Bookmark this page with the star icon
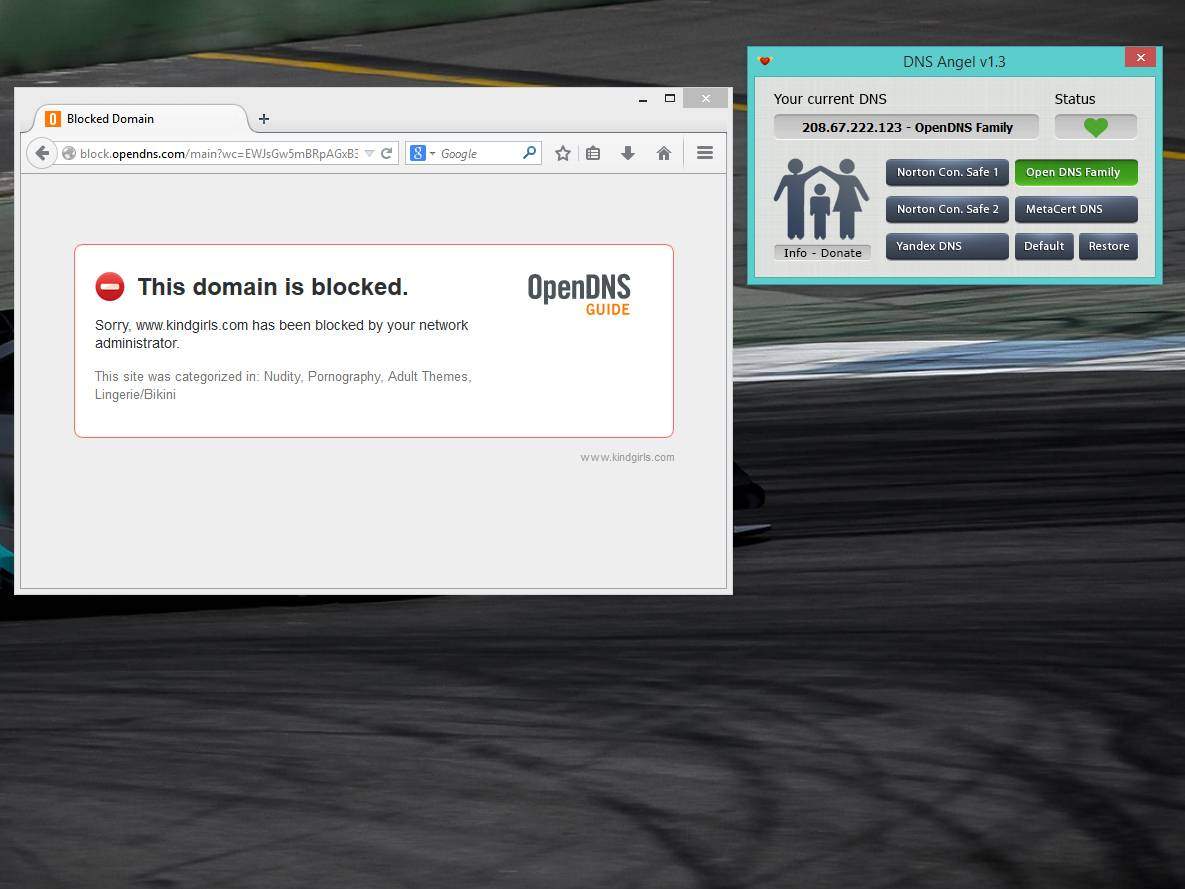This screenshot has width=1185, height=889. (563, 153)
